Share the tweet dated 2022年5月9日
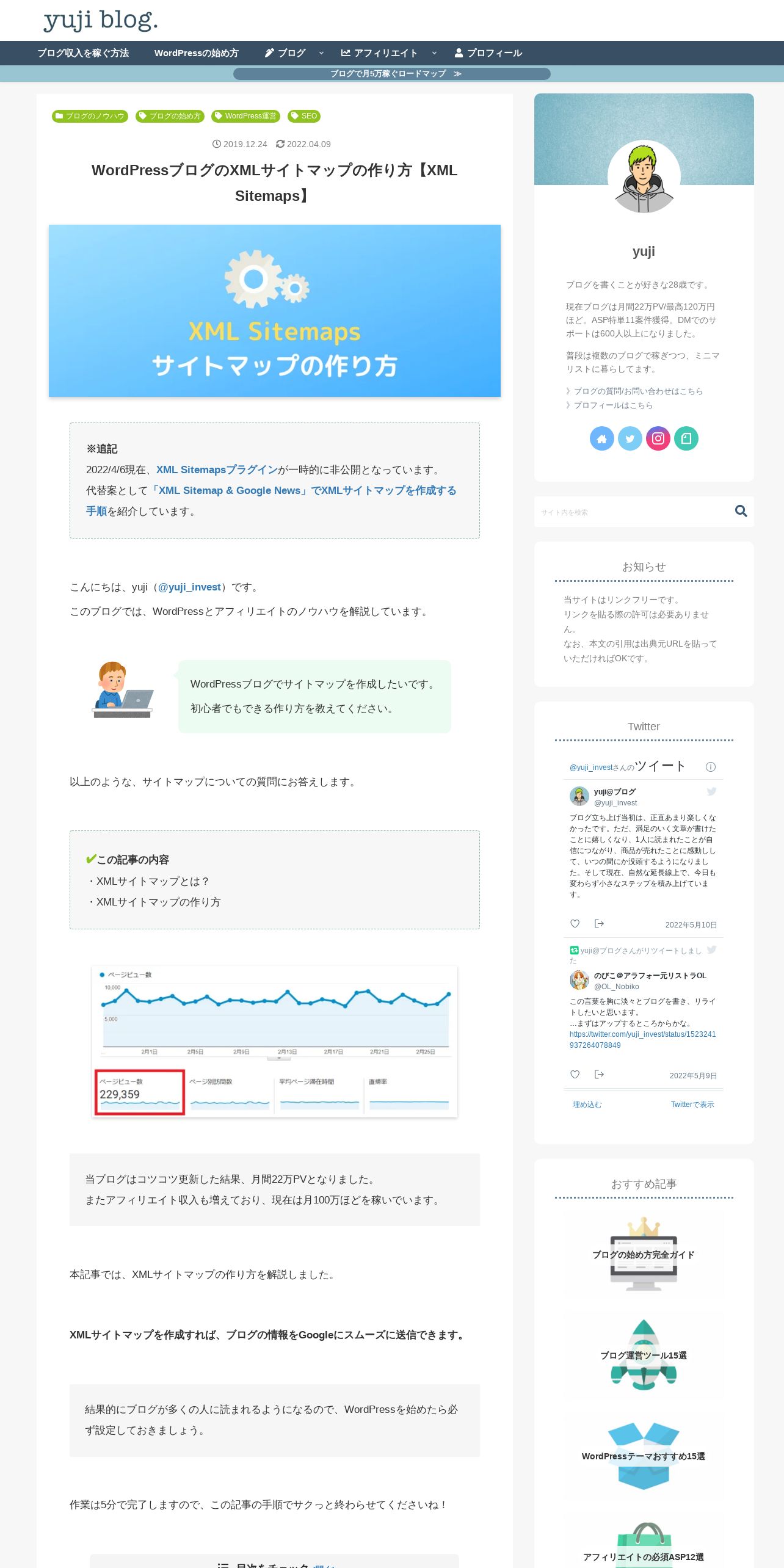Viewport: 784px width, 1568px height. (x=599, y=1075)
